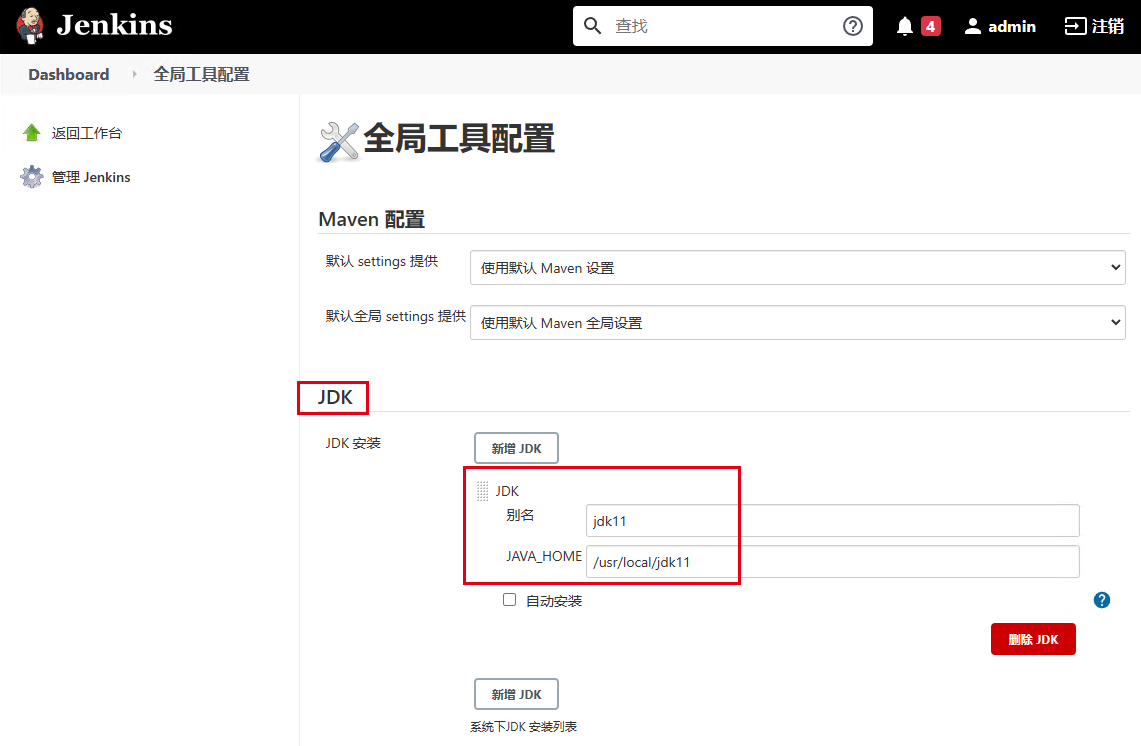Click the red 删除 JDK button
Screen dimensions: 1141x746
[x=1033, y=639]
